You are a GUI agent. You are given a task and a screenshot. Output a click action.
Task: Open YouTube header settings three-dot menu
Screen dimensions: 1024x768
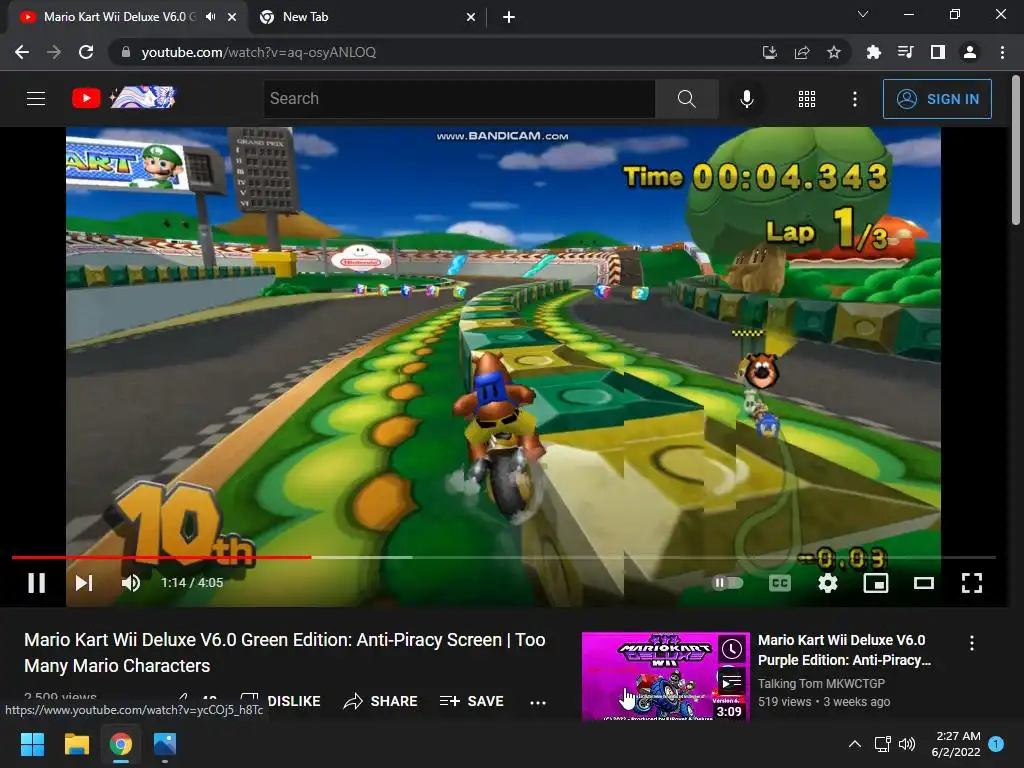click(x=855, y=99)
